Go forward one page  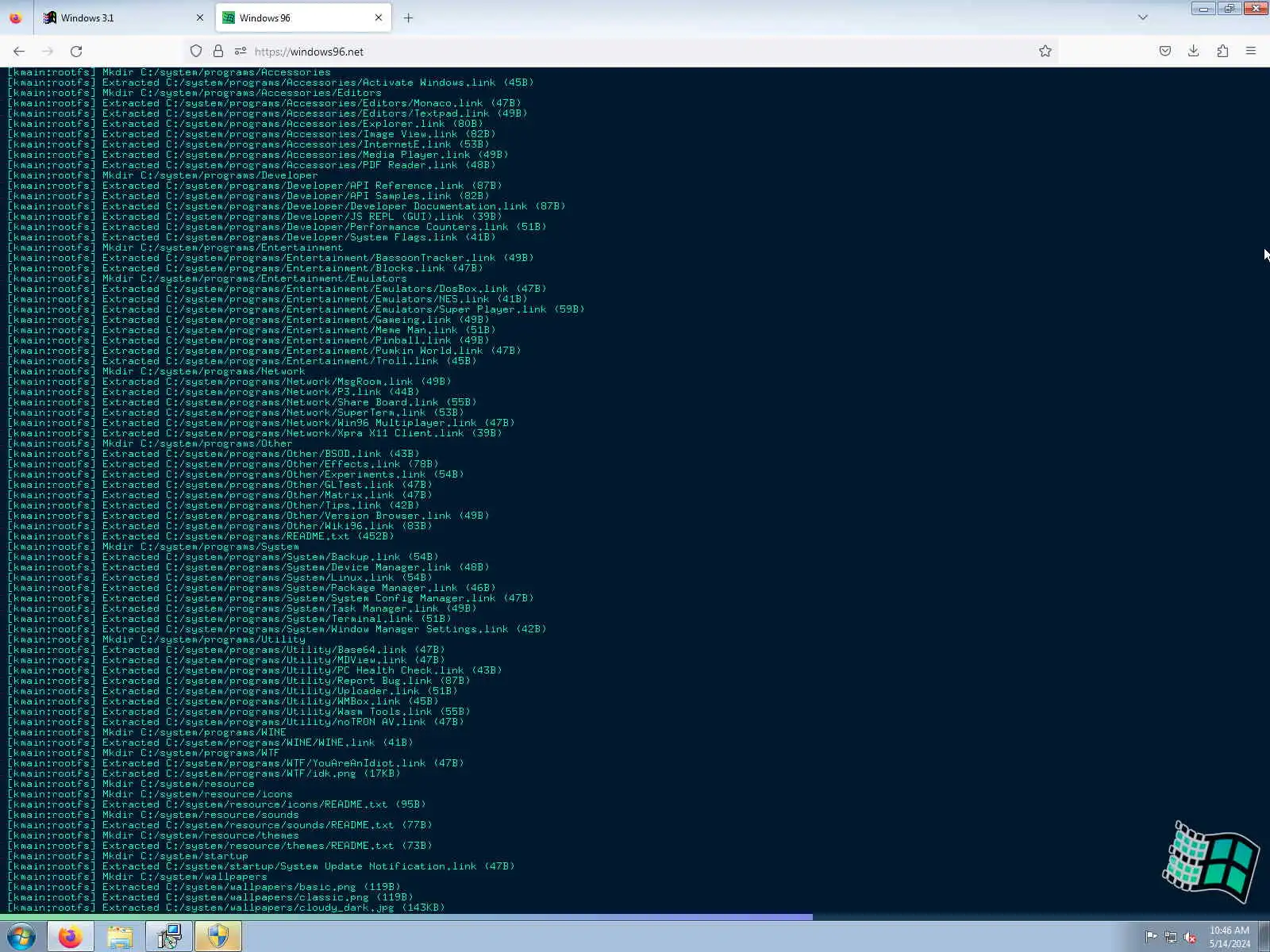click(x=48, y=52)
